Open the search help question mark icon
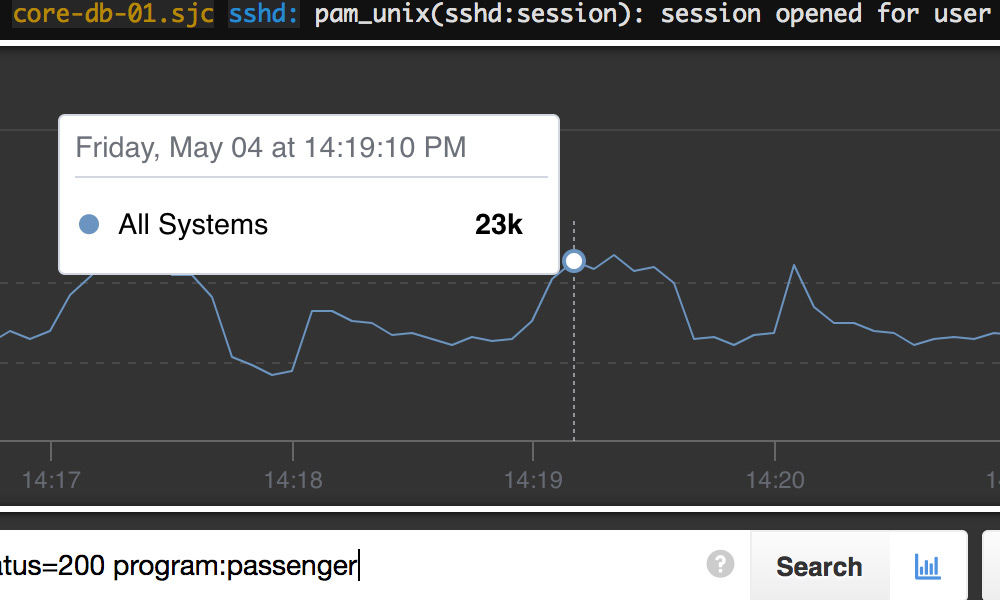 (x=720, y=564)
